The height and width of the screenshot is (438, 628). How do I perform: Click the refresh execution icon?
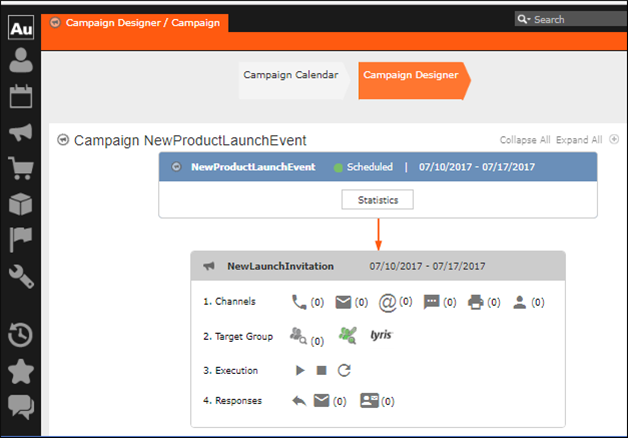(344, 370)
